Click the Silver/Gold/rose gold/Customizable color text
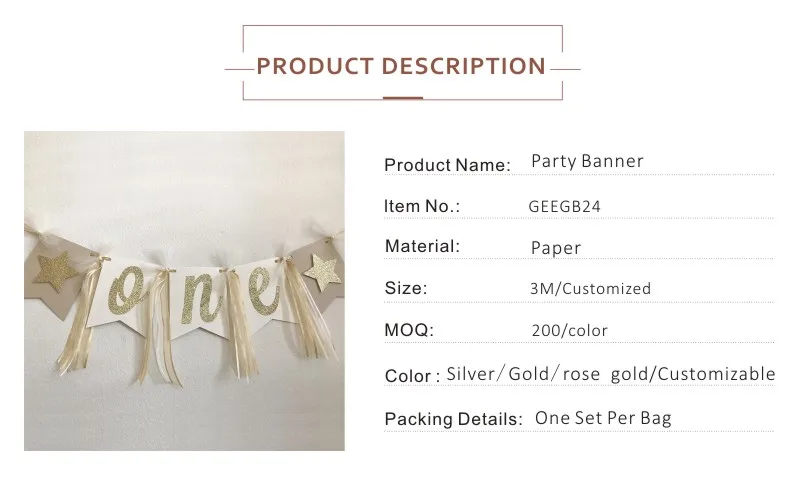 pyautogui.click(x=610, y=374)
